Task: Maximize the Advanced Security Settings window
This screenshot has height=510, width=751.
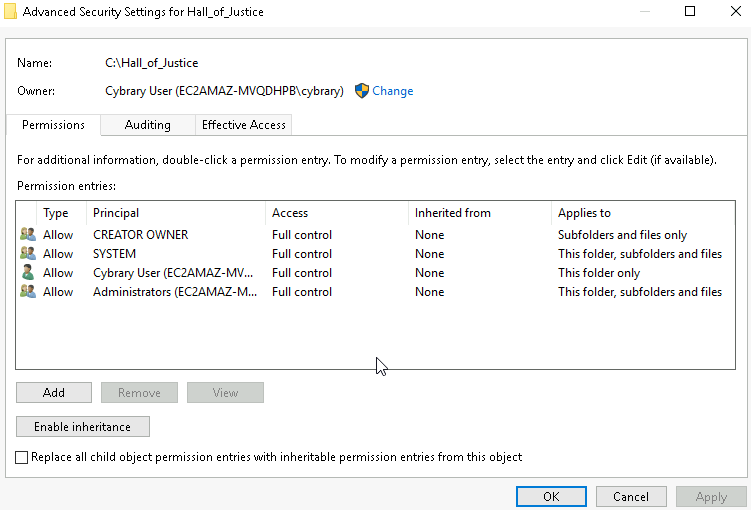Action: [x=689, y=12]
